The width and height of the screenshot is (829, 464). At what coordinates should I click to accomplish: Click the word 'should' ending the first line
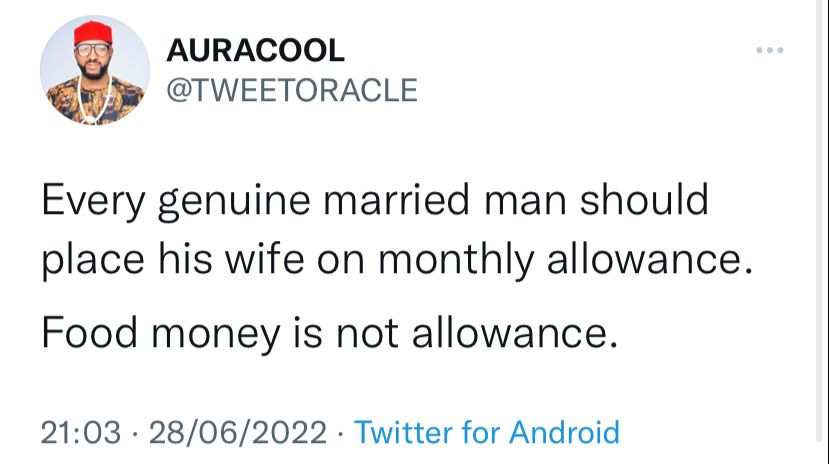[x=644, y=200]
